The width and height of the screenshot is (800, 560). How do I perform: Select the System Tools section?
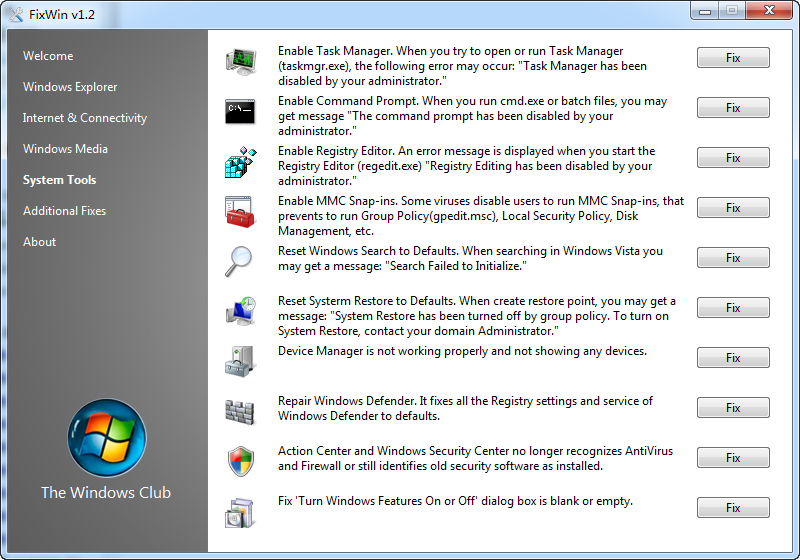59,180
